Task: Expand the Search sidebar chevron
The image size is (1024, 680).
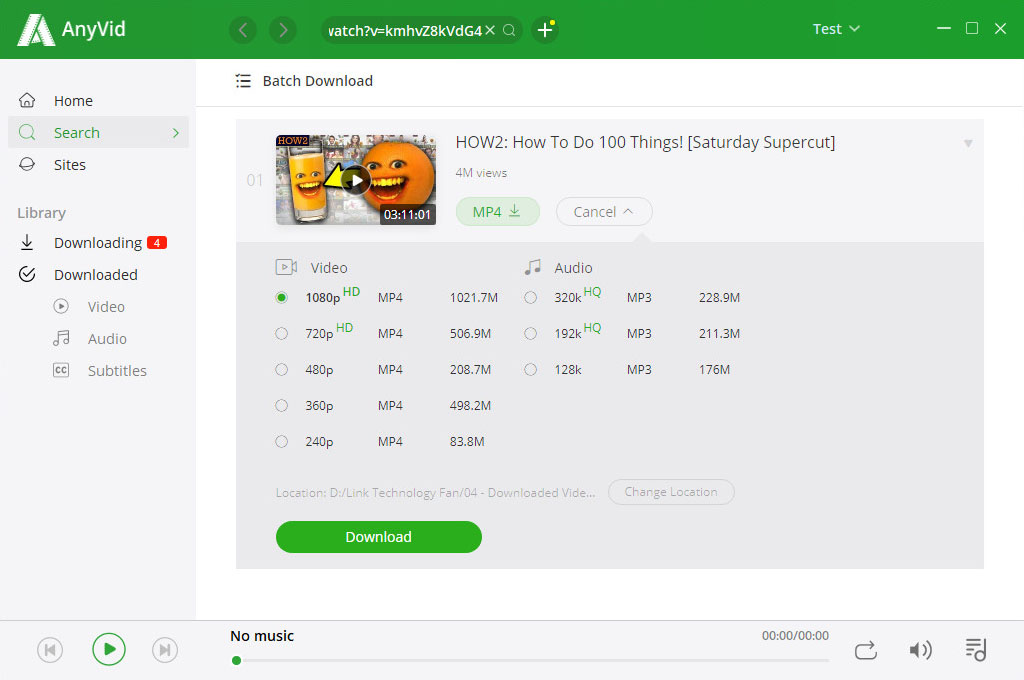Action: click(176, 133)
